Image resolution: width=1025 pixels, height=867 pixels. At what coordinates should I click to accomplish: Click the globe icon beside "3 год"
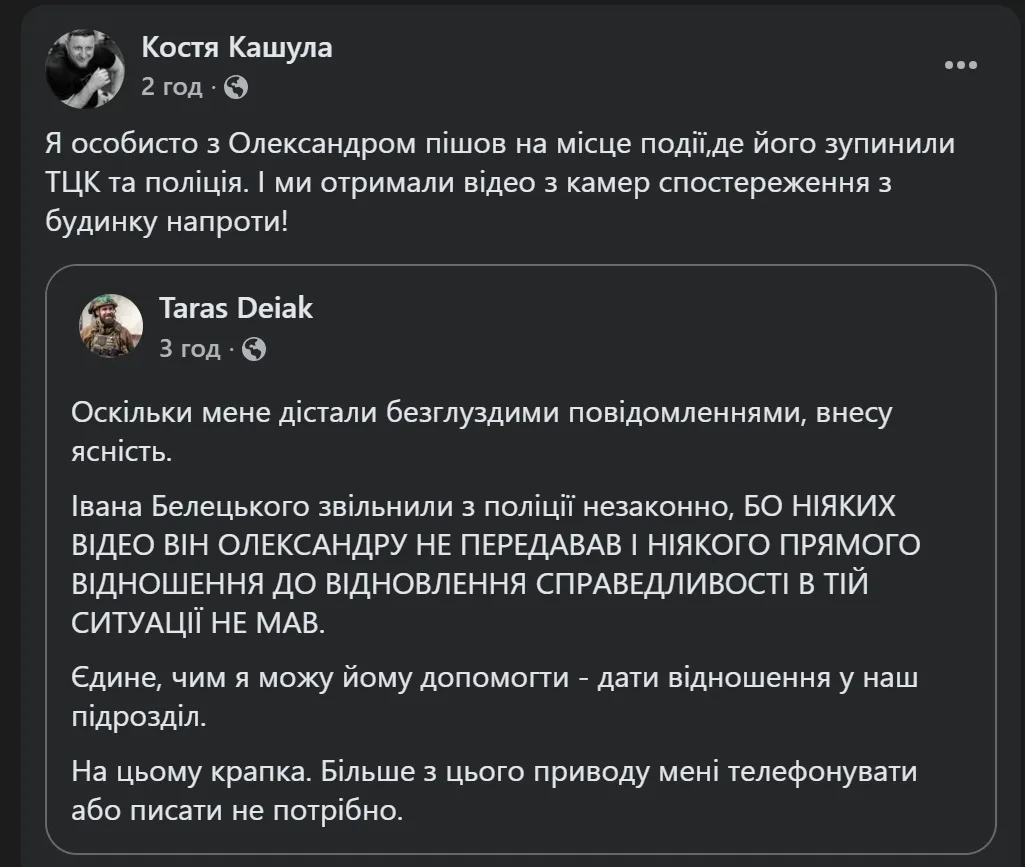click(255, 349)
